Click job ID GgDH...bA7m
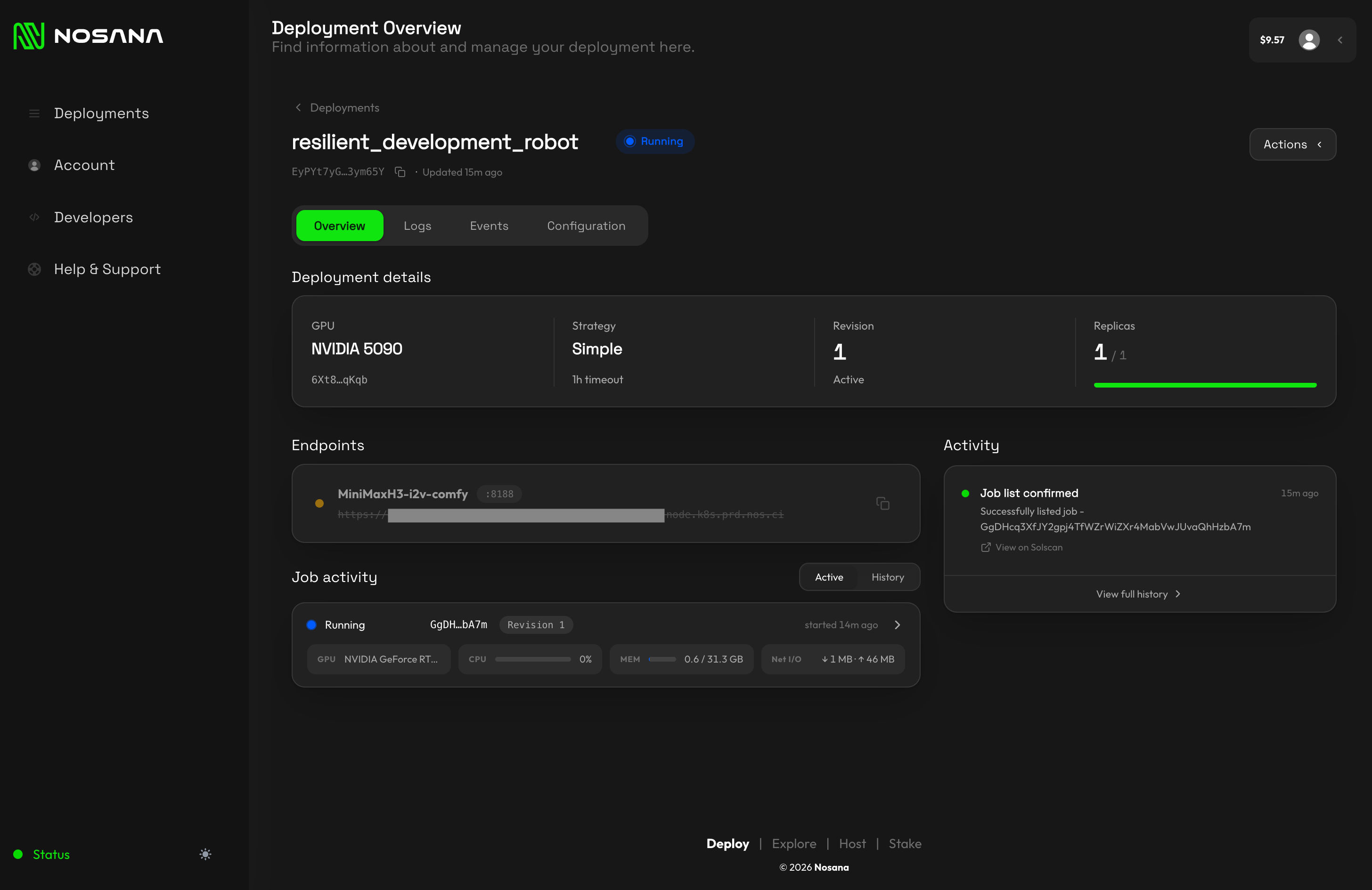 (x=458, y=624)
